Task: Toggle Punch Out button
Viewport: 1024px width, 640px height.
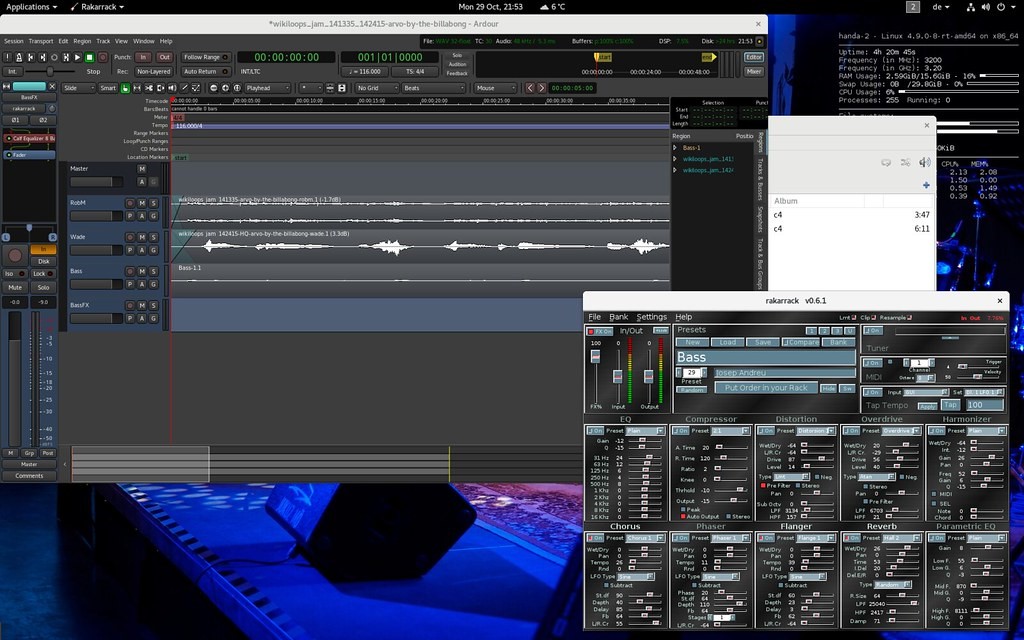Action: coord(165,57)
